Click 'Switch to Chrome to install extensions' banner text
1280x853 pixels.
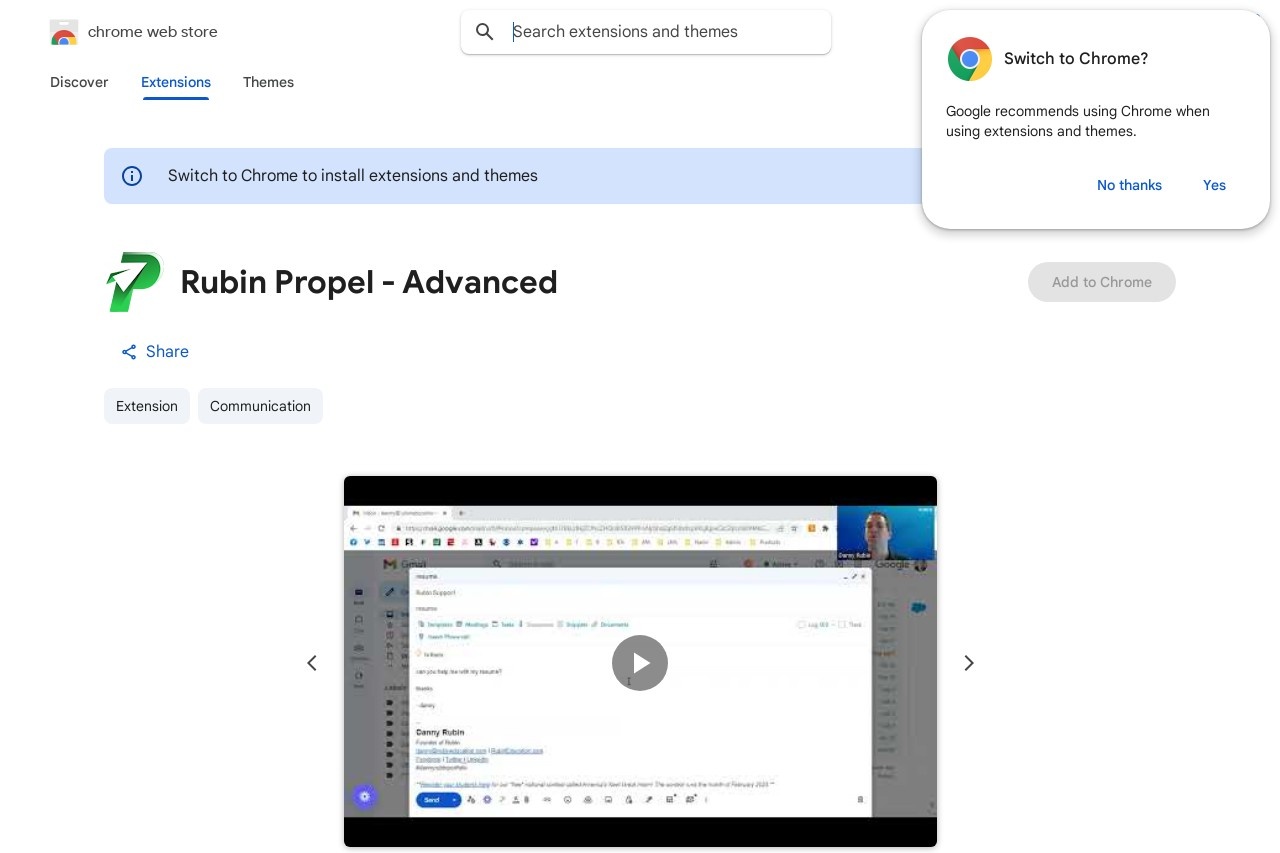click(x=353, y=176)
